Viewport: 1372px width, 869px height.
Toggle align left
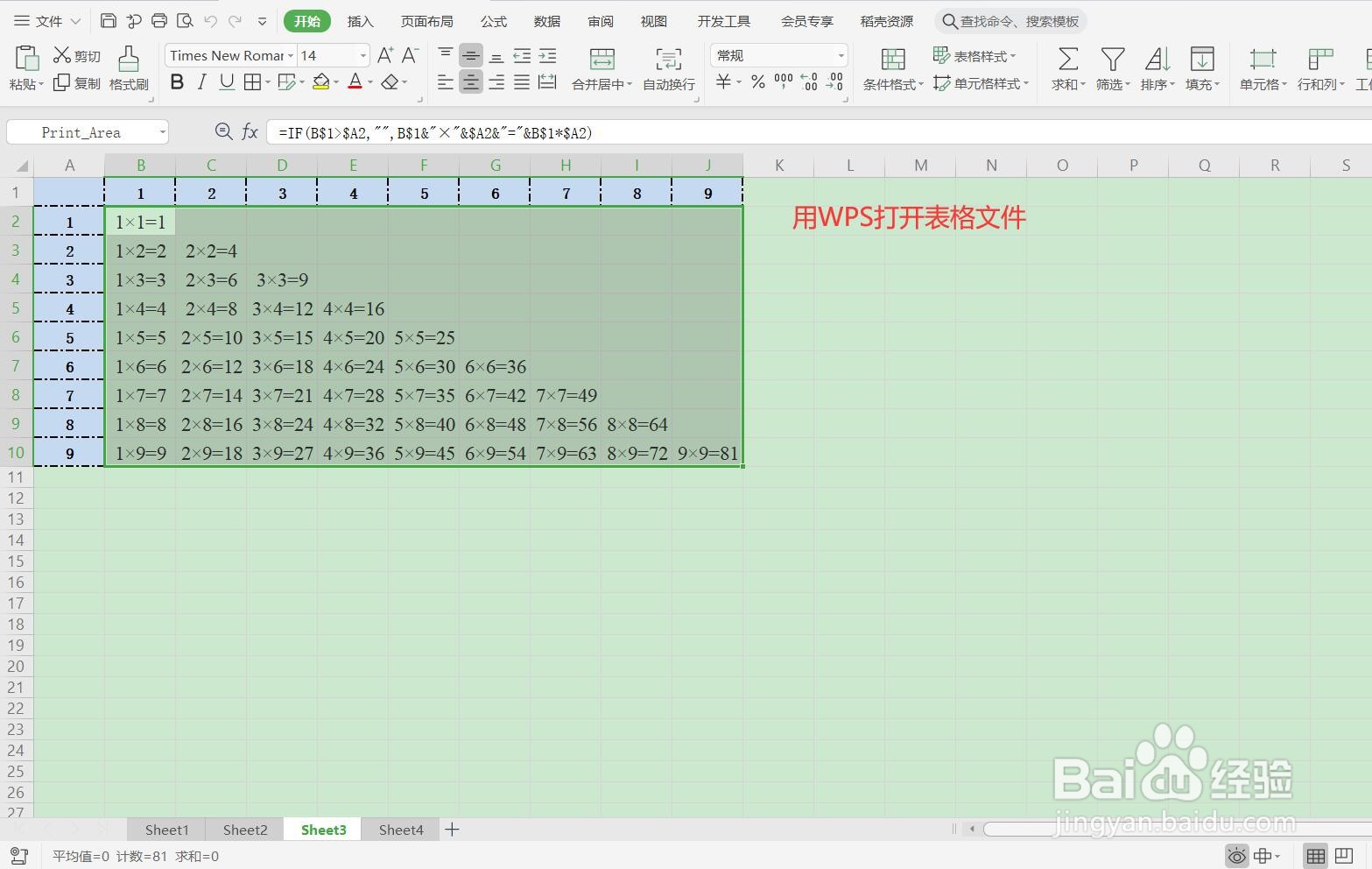(x=446, y=82)
